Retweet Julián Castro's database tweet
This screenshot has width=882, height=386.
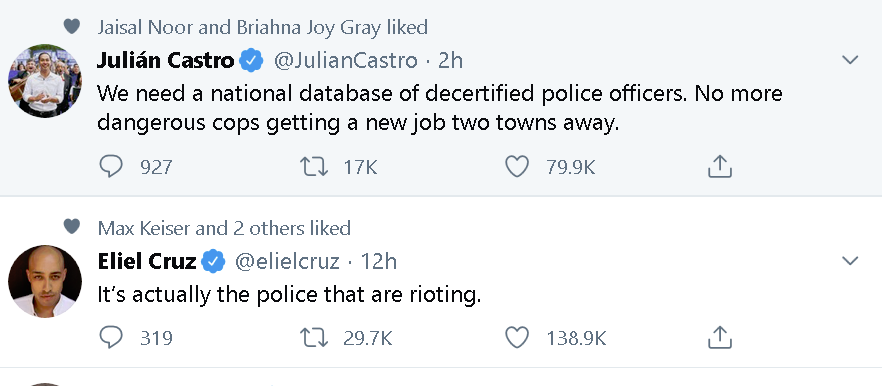coord(314,167)
